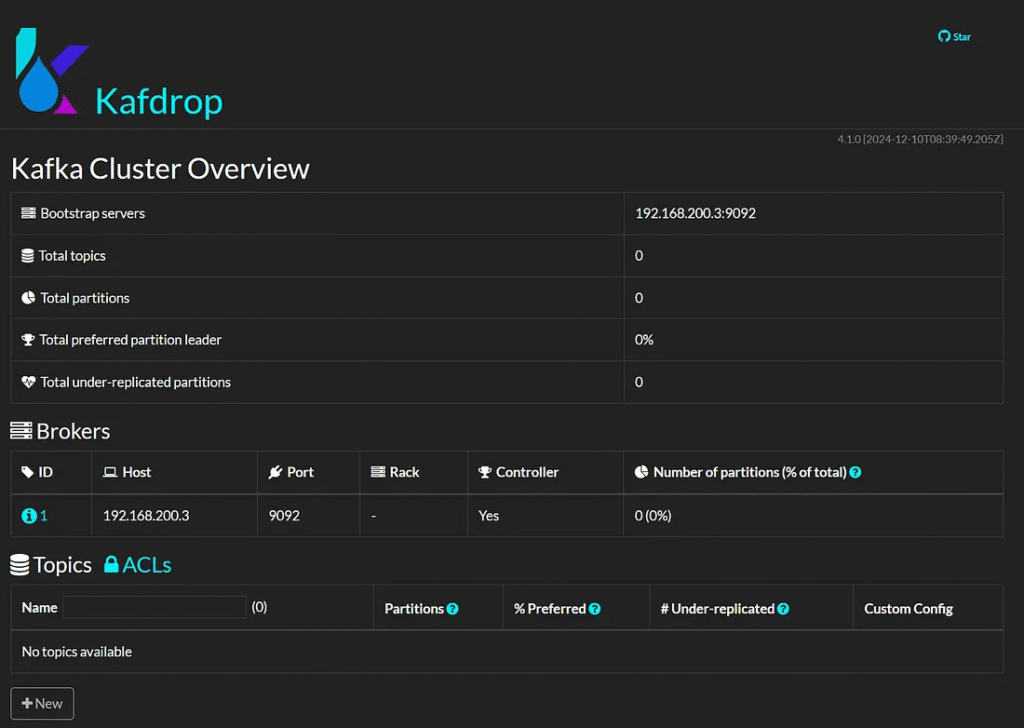Open broker ID 1 link
This screenshot has width=1024, height=728.
[x=44, y=516]
